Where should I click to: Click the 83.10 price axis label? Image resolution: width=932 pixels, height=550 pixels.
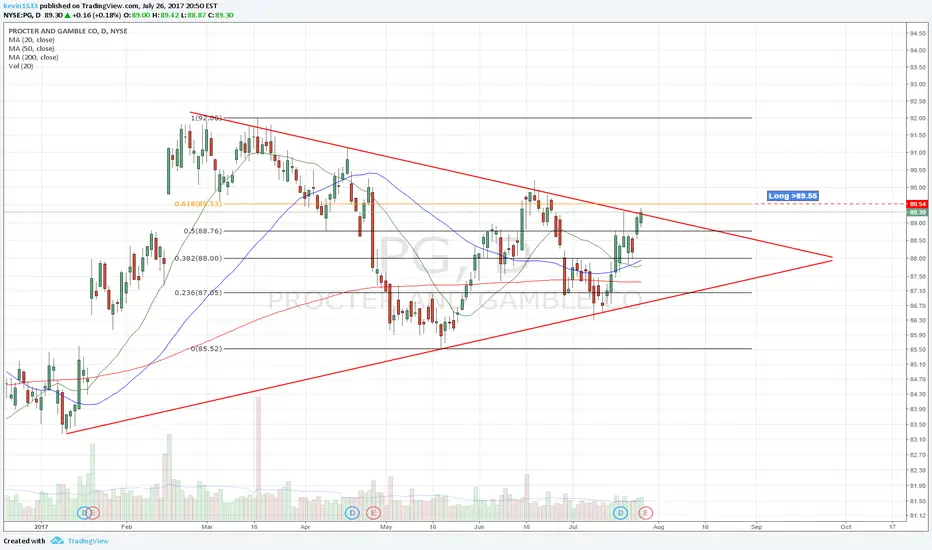[x=917, y=440]
